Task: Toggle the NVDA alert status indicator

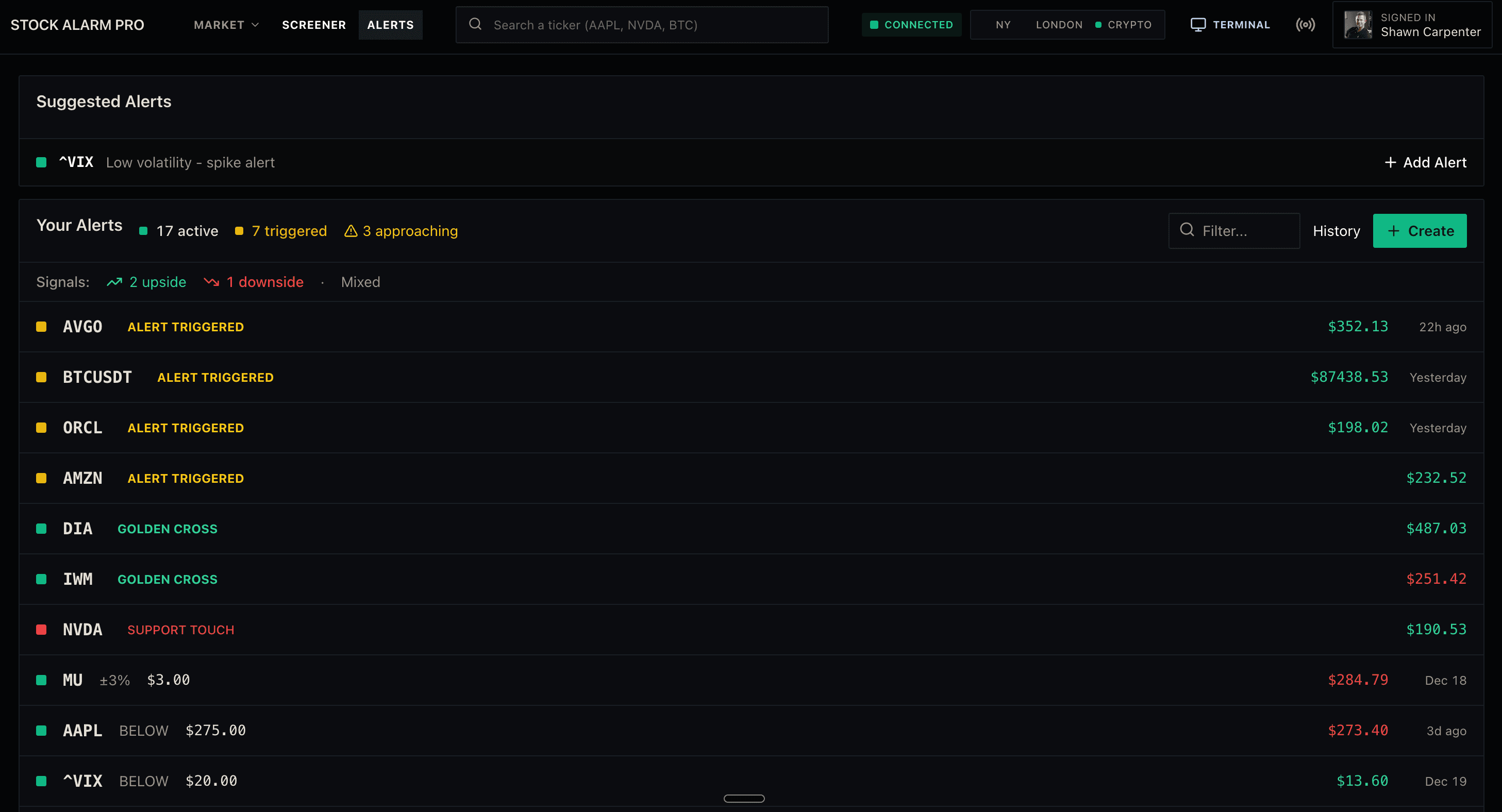Action: pos(41,630)
